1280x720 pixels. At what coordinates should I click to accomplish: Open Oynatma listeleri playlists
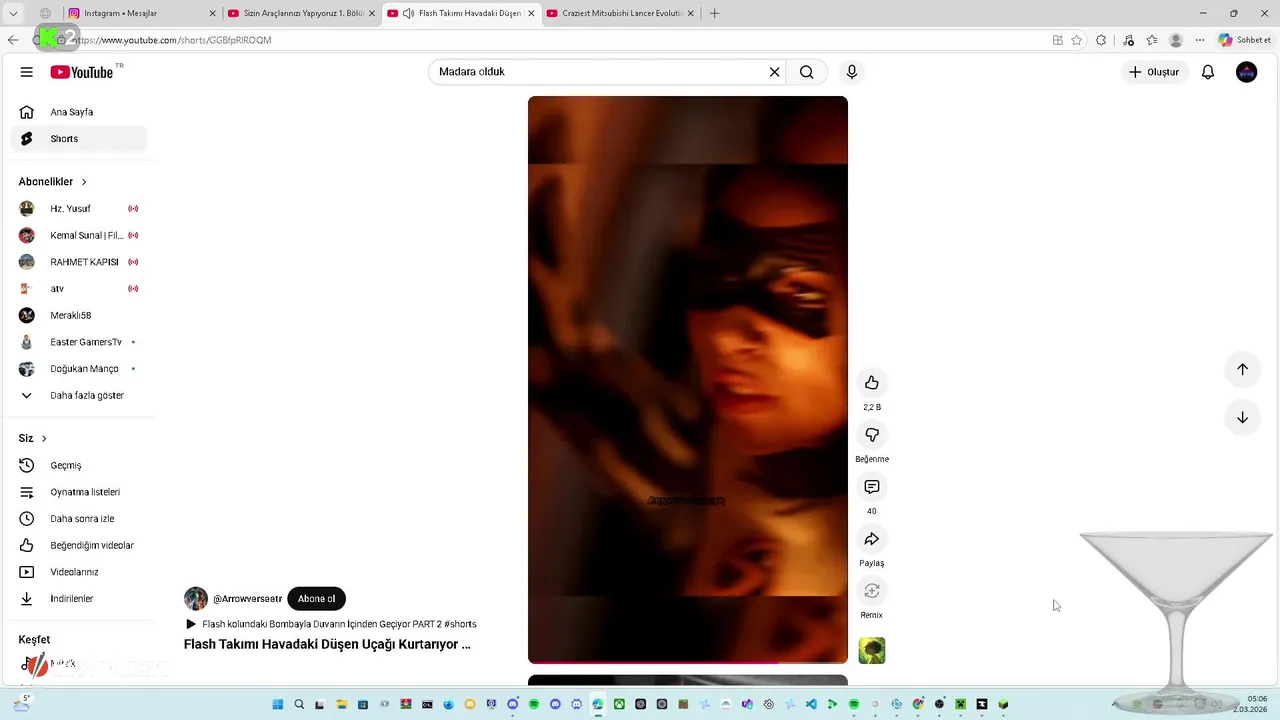[x=78, y=492]
